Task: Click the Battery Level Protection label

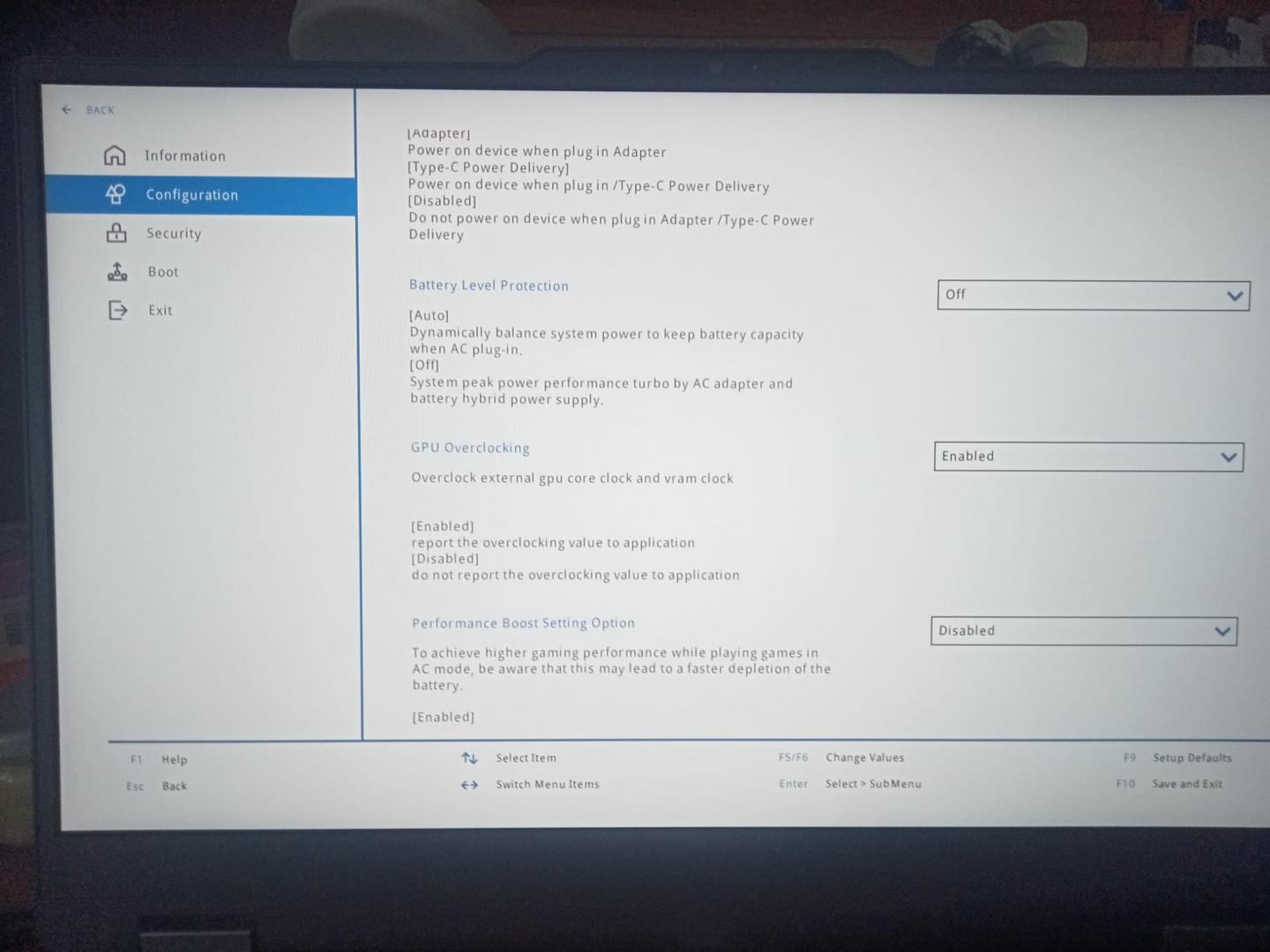Action: tap(489, 286)
